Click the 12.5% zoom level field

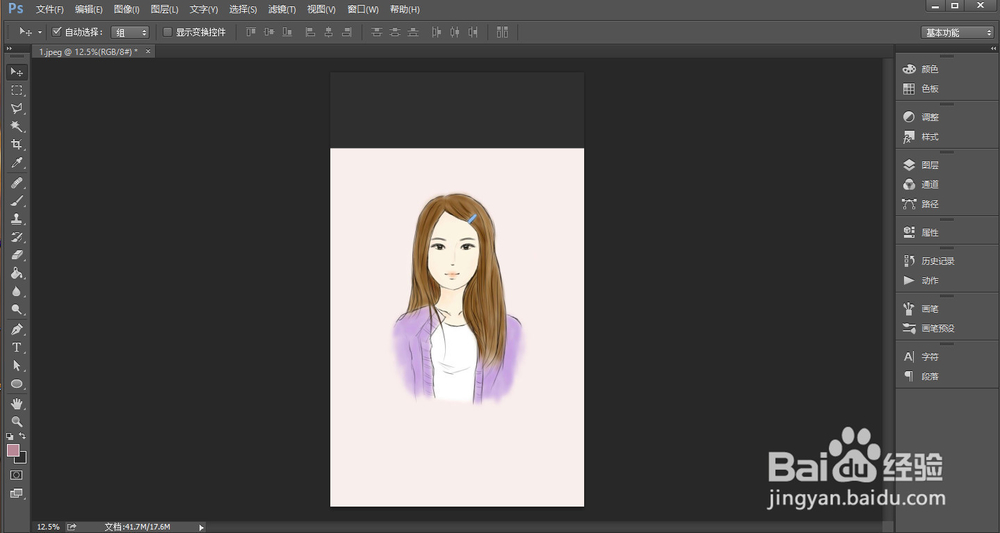pyautogui.click(x=48, y=526)
